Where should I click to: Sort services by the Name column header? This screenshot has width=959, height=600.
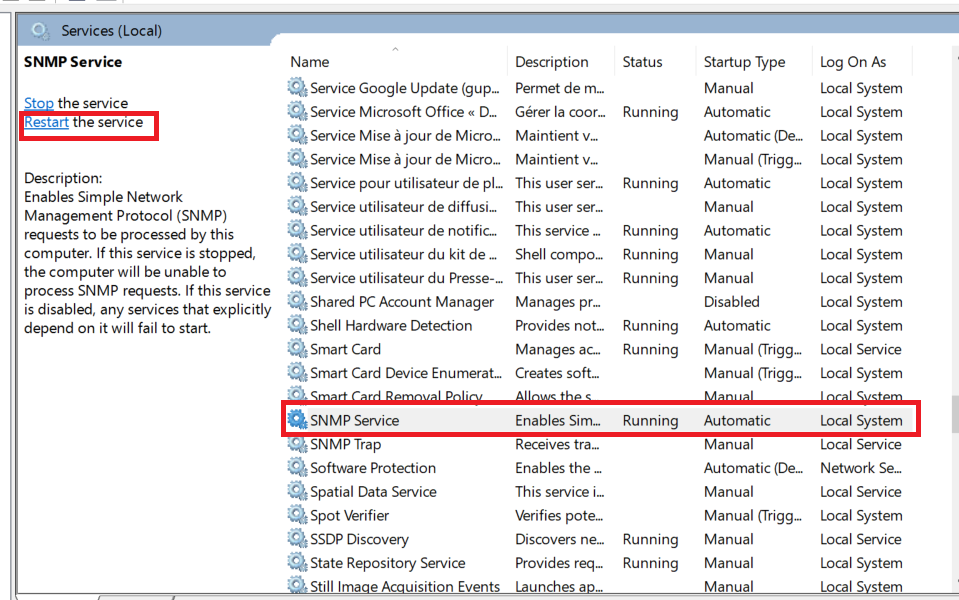click(310, 62)
